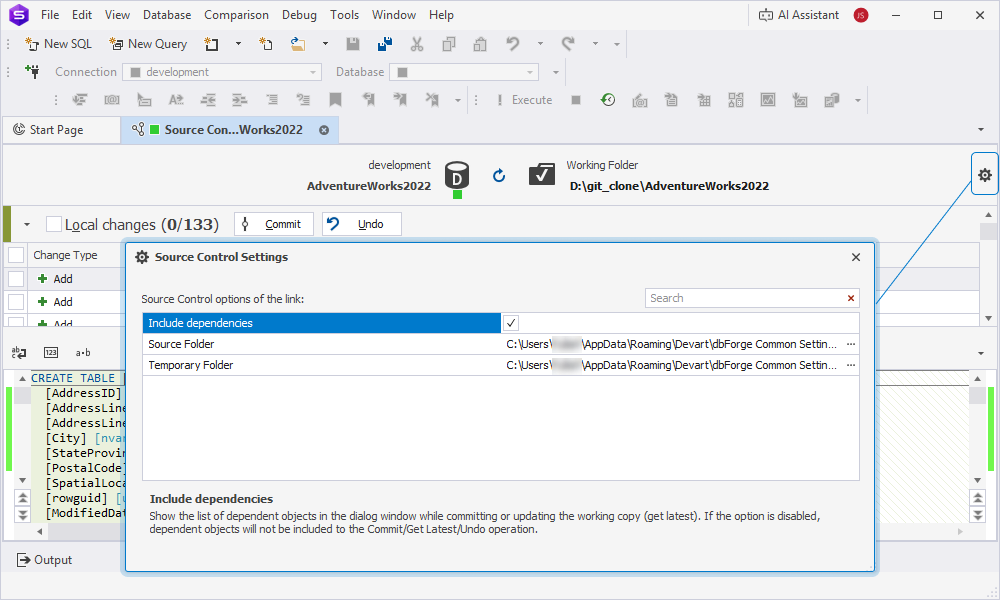The image size is (1000, 600).
Task: Click the execution history clock icon
Action: (x=608, y=100)
